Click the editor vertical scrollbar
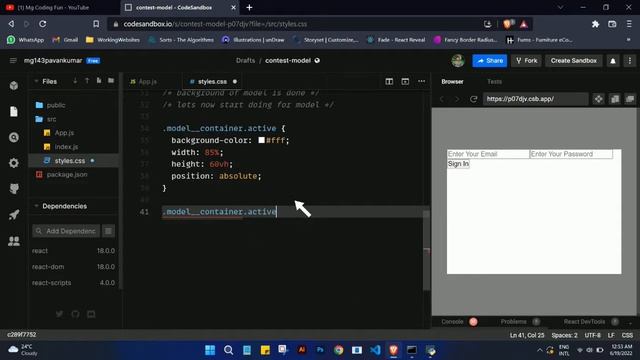This screenshot has height=360, width=640. click(x=427, y=250)
